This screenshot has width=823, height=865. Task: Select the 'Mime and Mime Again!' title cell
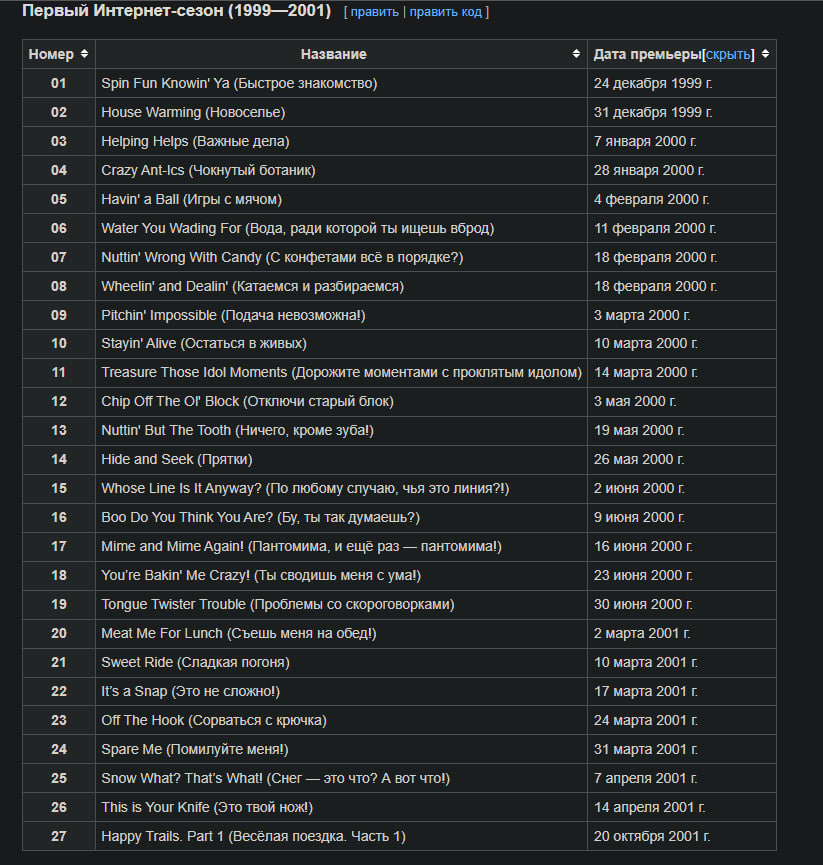point(341,546)
